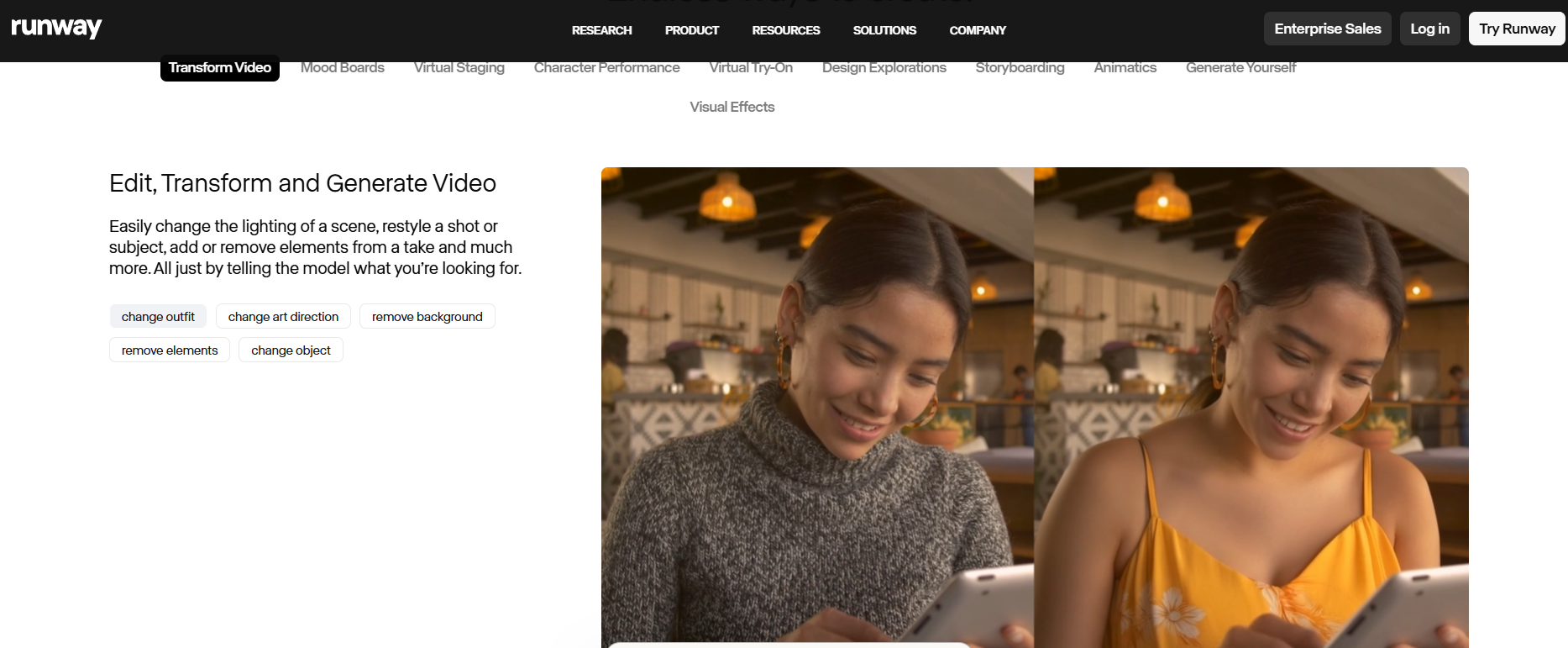Expand the Resources menu
This screenshot has height=648, width=1568.
point(785,30)
